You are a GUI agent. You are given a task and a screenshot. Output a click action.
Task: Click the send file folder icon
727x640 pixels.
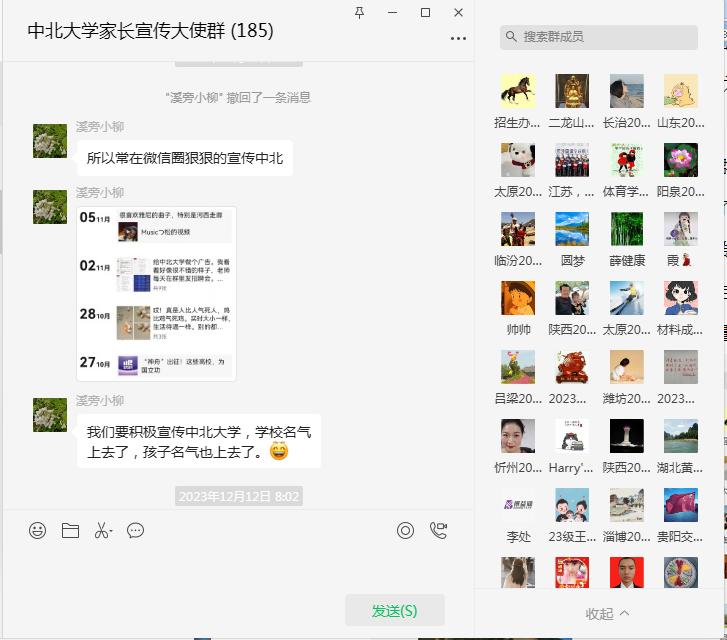(x=70, y=531)
